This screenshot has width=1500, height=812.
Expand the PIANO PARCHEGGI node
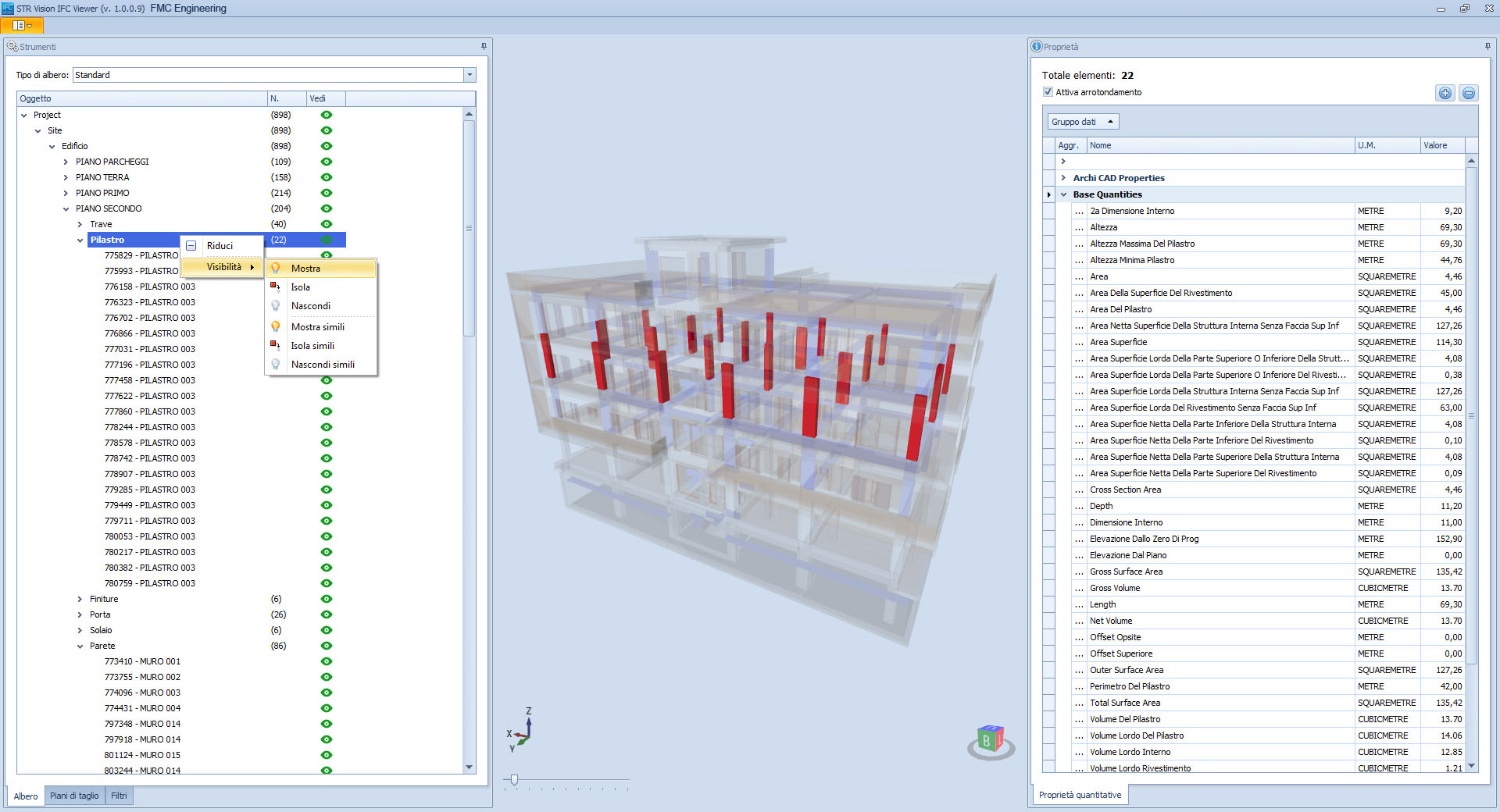[66, 162]
